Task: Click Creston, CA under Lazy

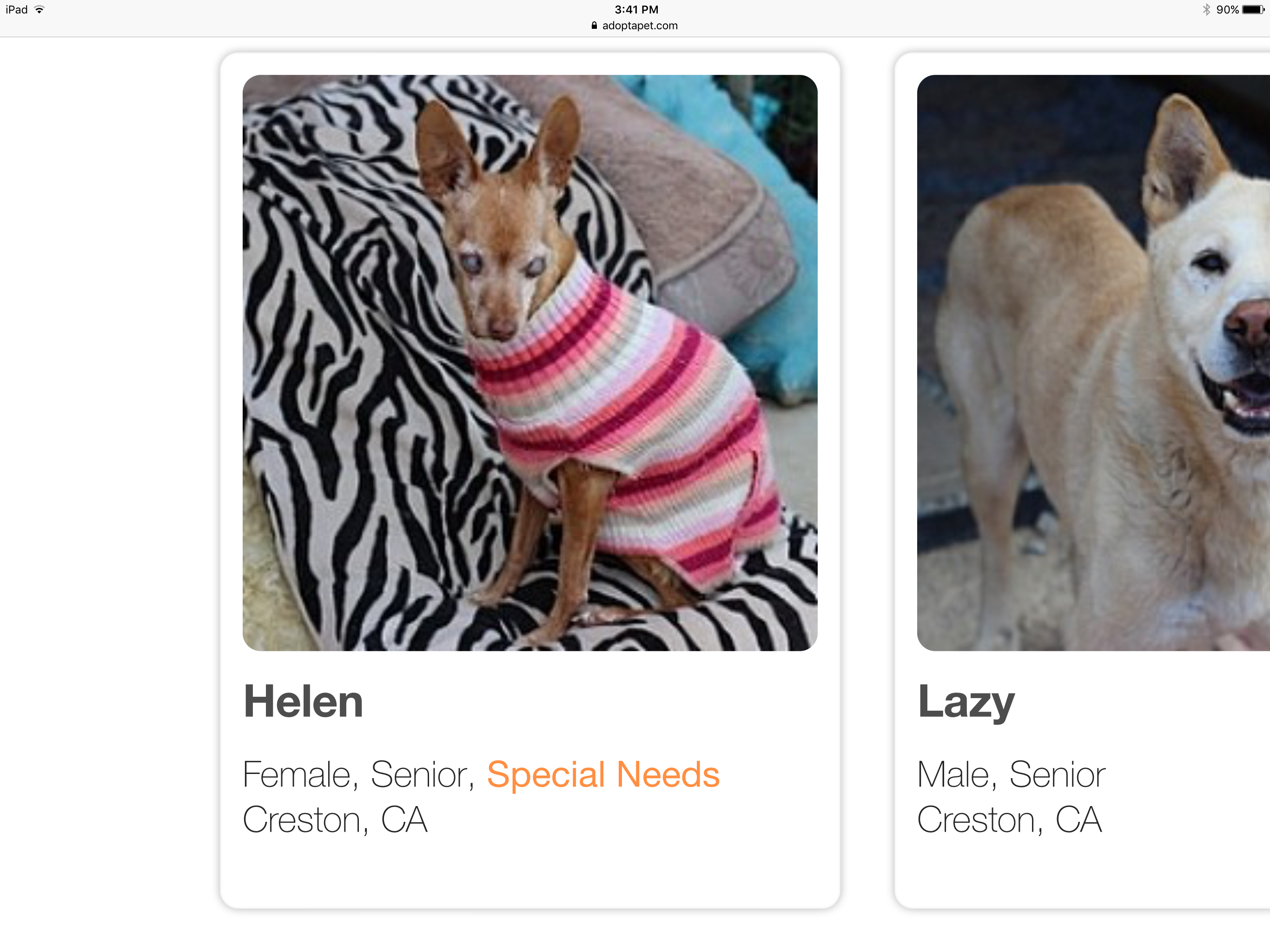Action: [1009, 820]
